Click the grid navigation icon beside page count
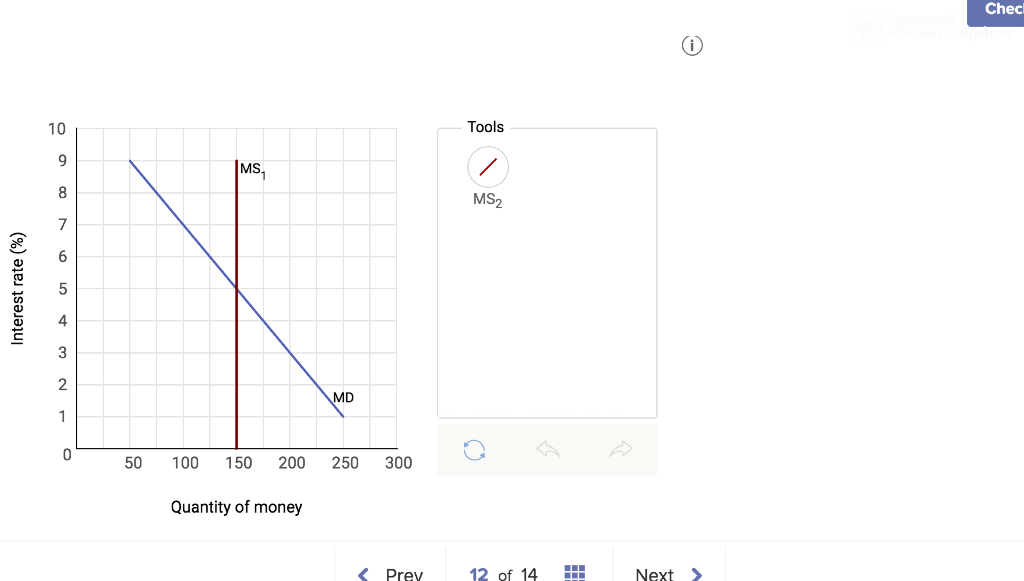The width and height of the screenshot is (1024, 581). coord(575,572)
